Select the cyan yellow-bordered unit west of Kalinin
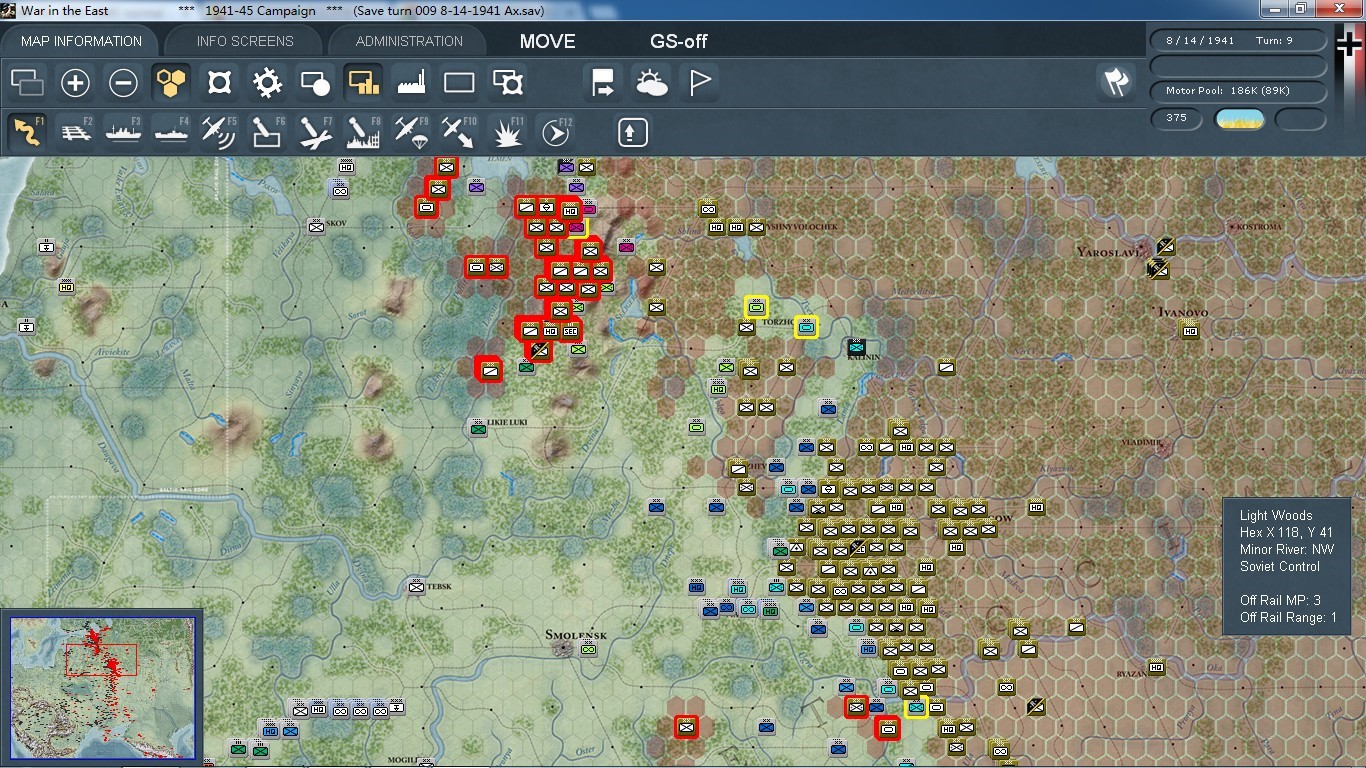This screenshot has width=1366, height=768. (x=806, y=326)
